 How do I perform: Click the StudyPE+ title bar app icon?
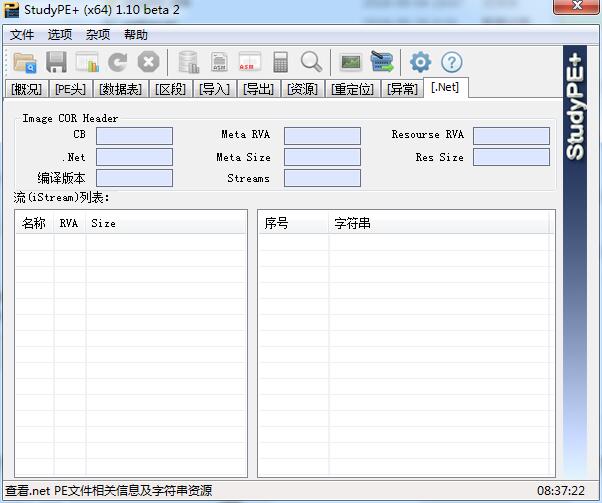[x=12, y=10]
